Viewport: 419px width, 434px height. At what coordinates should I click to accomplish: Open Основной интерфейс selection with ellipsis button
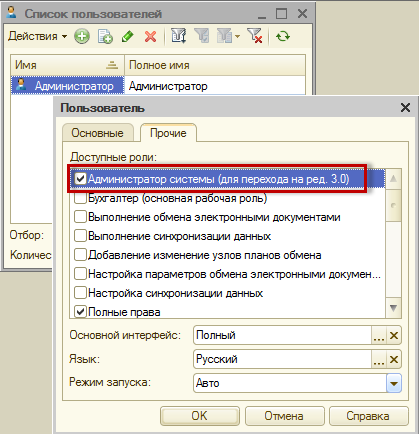(379, 335)
